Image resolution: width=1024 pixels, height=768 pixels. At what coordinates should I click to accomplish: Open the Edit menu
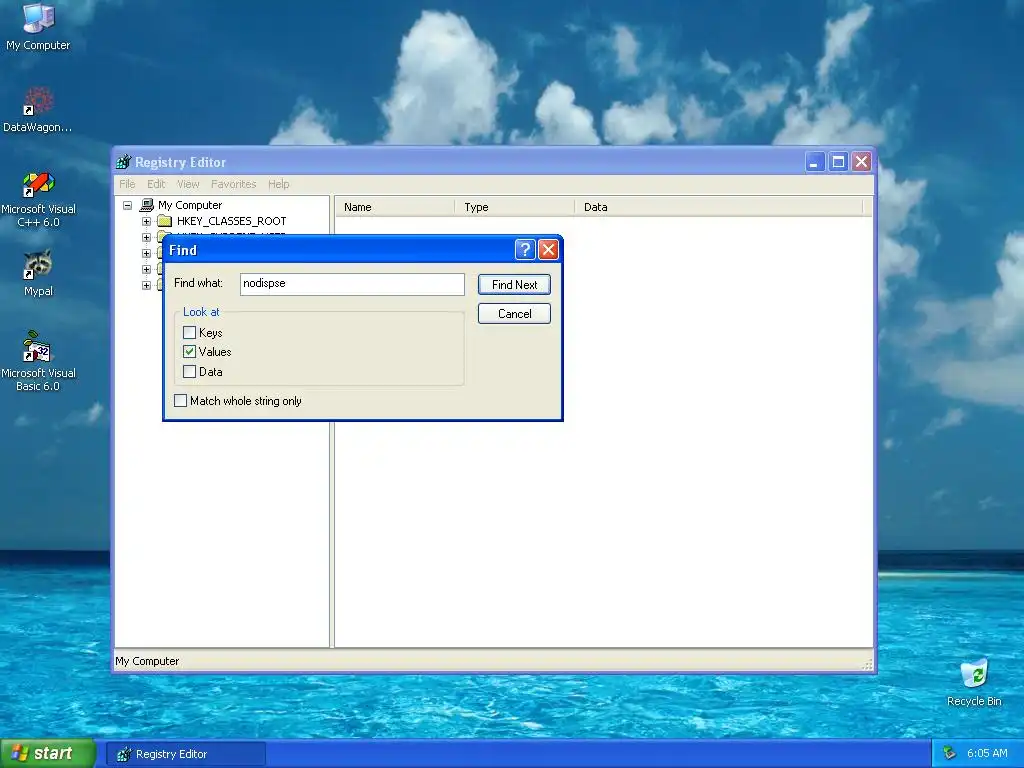click(x=155, y=184)
